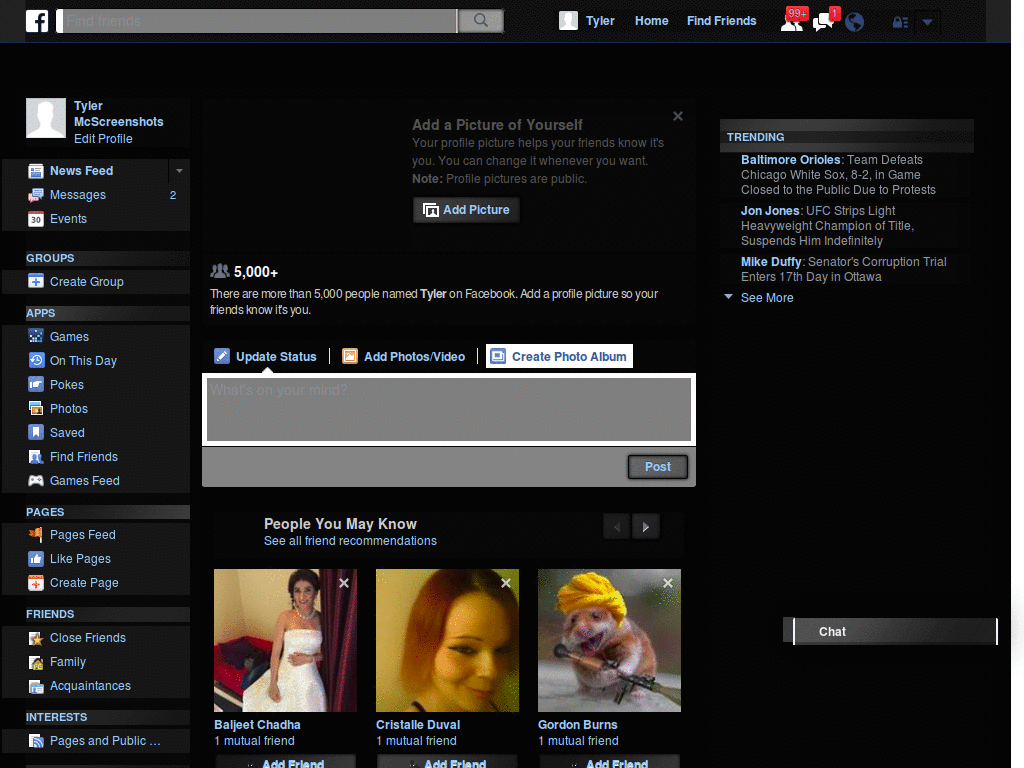Select Add Photos/Video tab
Screen dimensions: 1024x768
[404, 357]
